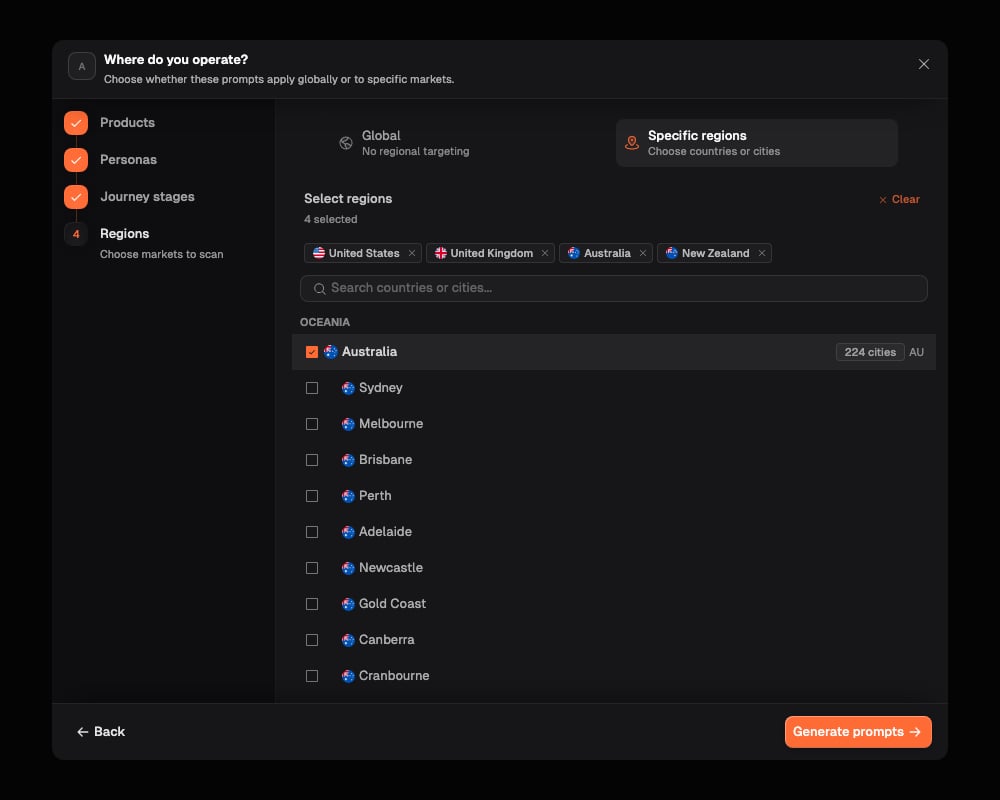
Task: Focus the Search countries or cities field
Action: click(x=614, y=288)
